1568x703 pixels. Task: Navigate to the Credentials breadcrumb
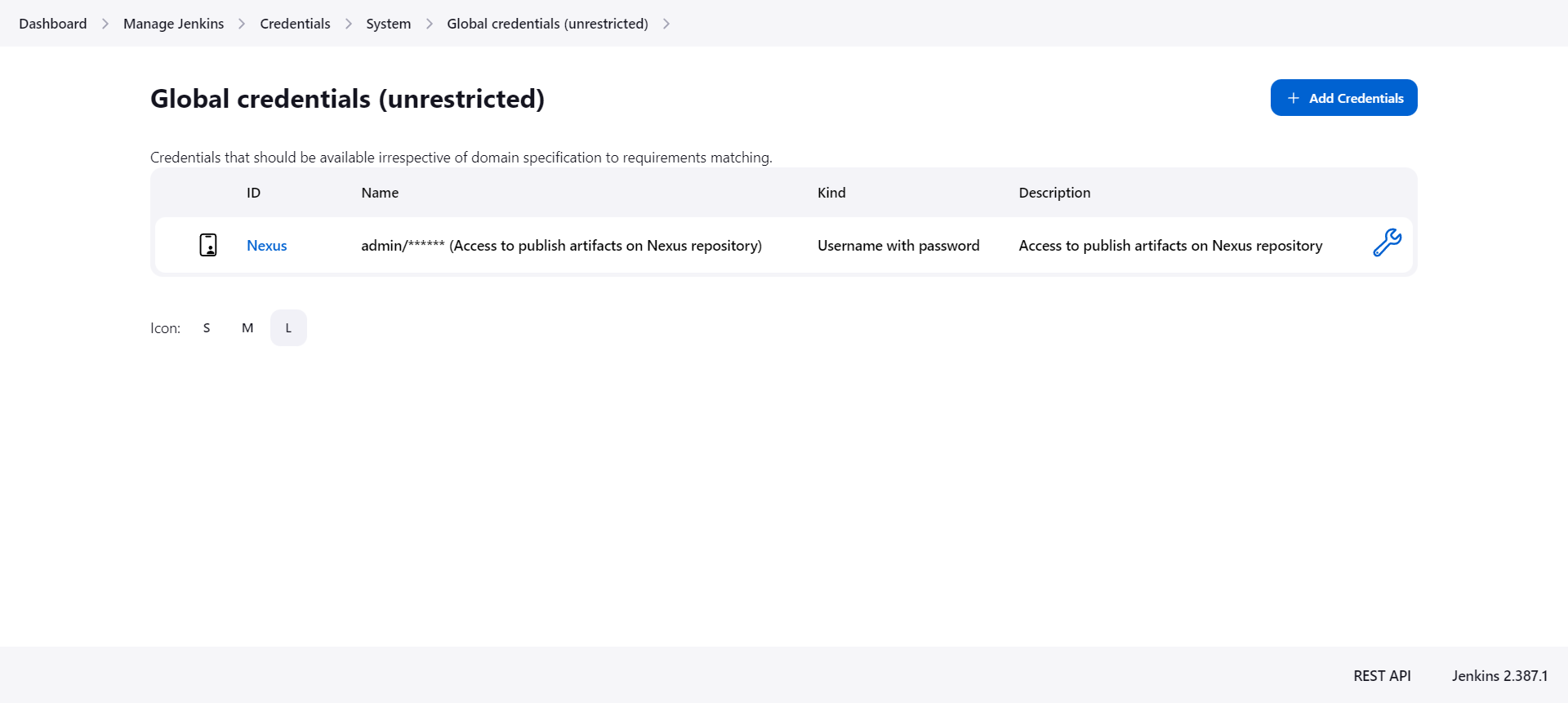click(295, 24)
